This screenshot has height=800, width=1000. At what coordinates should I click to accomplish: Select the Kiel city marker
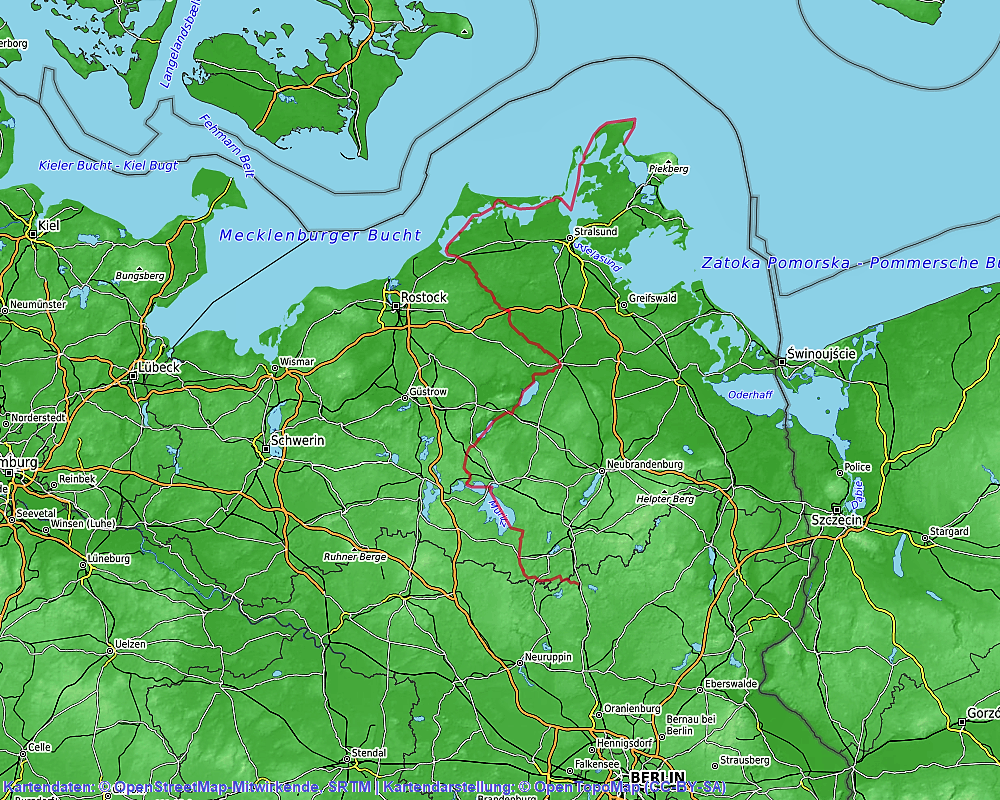click(x=33, y=233)
